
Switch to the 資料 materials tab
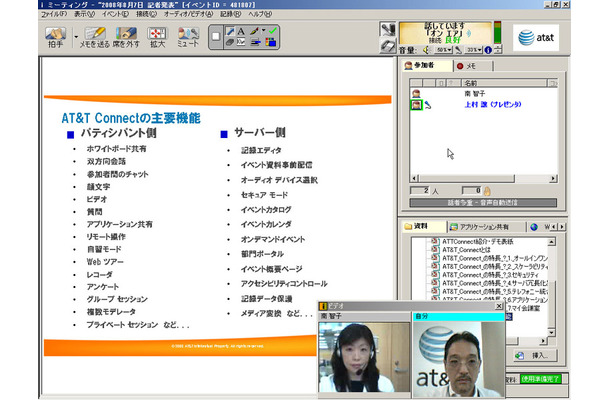point(424,226)
